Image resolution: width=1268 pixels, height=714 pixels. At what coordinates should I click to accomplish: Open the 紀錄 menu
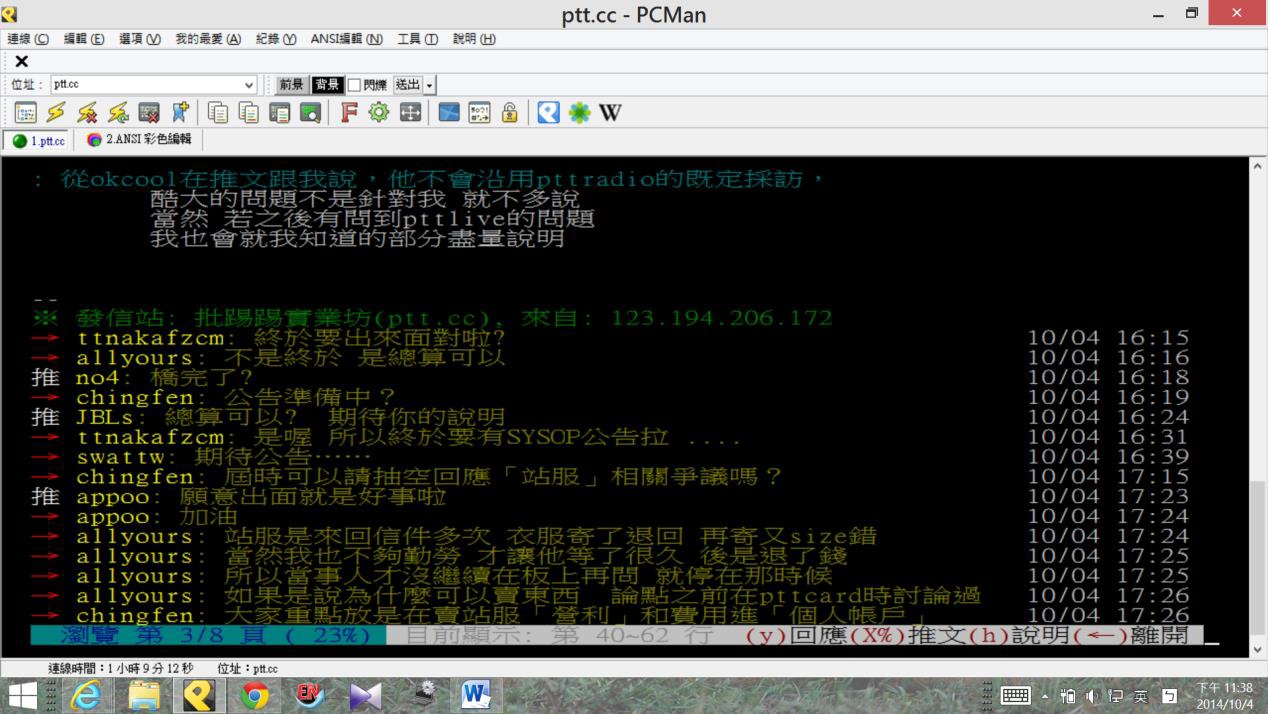[x=276, y=39]
